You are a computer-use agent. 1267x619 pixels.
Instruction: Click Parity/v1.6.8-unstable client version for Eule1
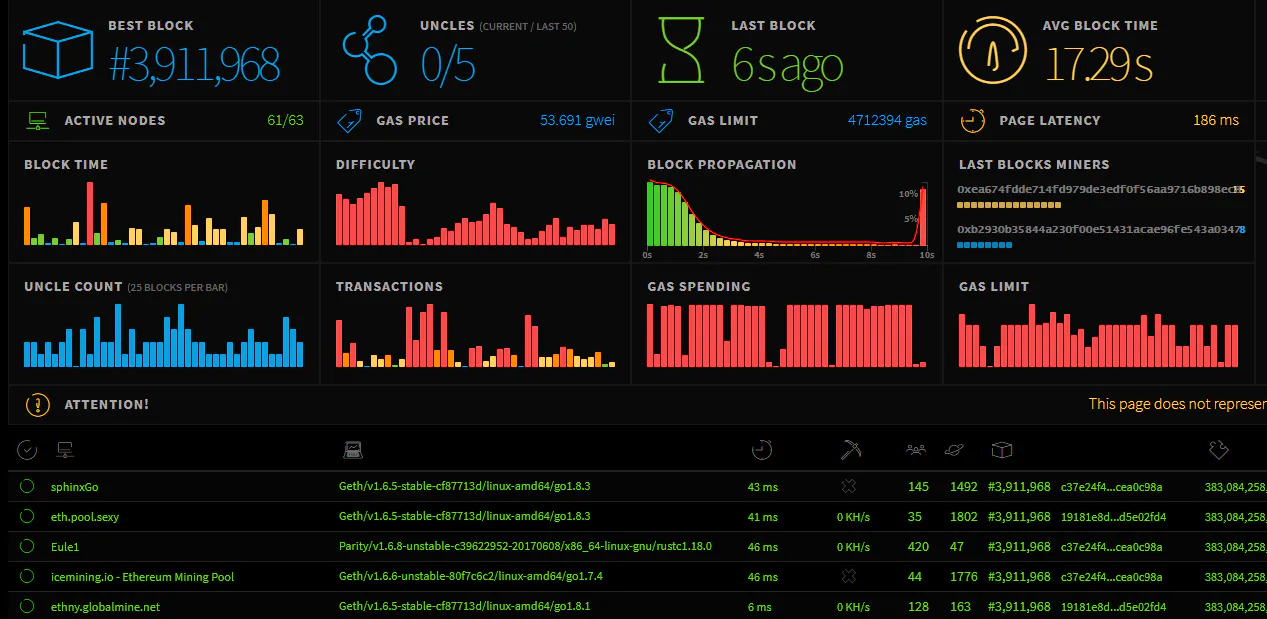[525, 547]
